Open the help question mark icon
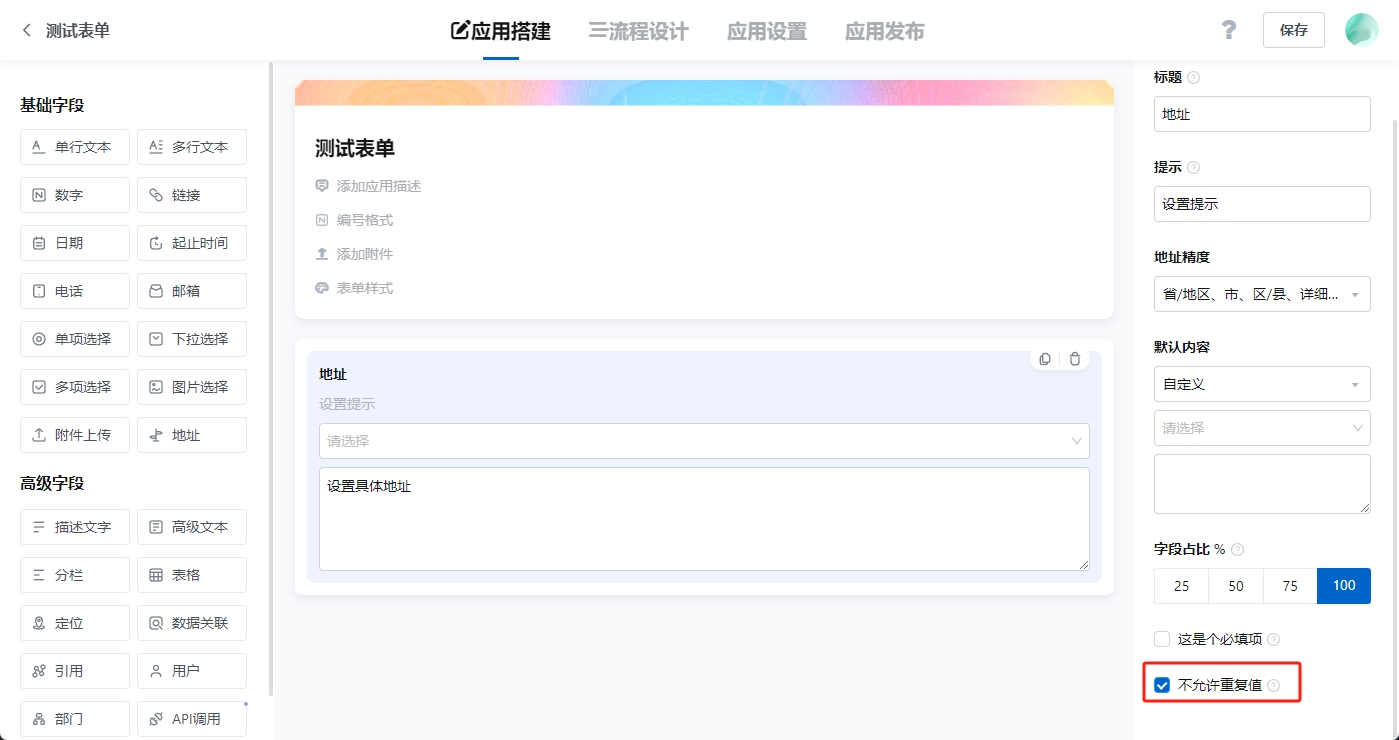Image resolution: width=1399 pixels, height=740 pixels. (x=1229, y=29)
